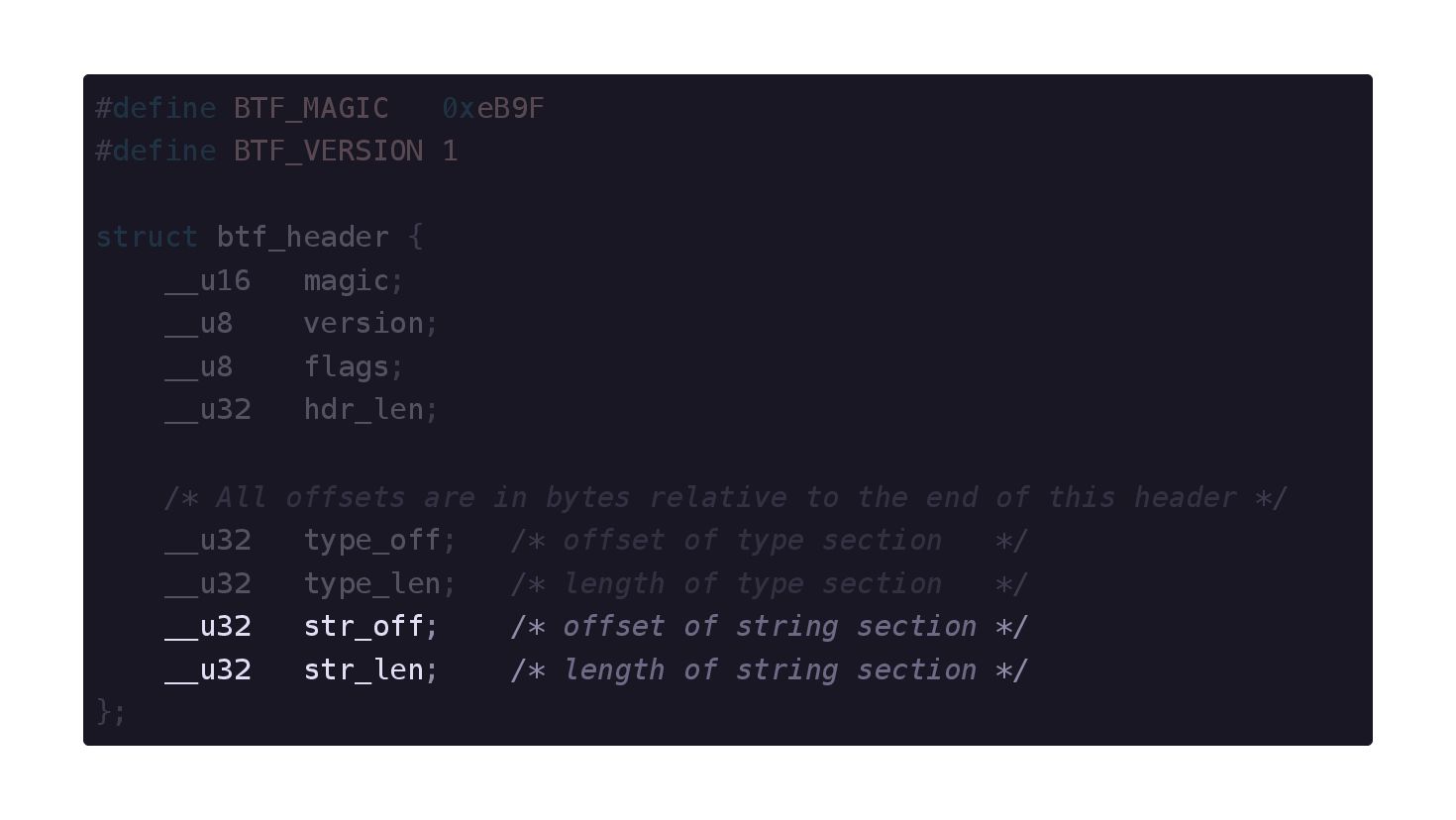Click the version field name
This screenshot has height=820, width=1456.
point(364,324)
